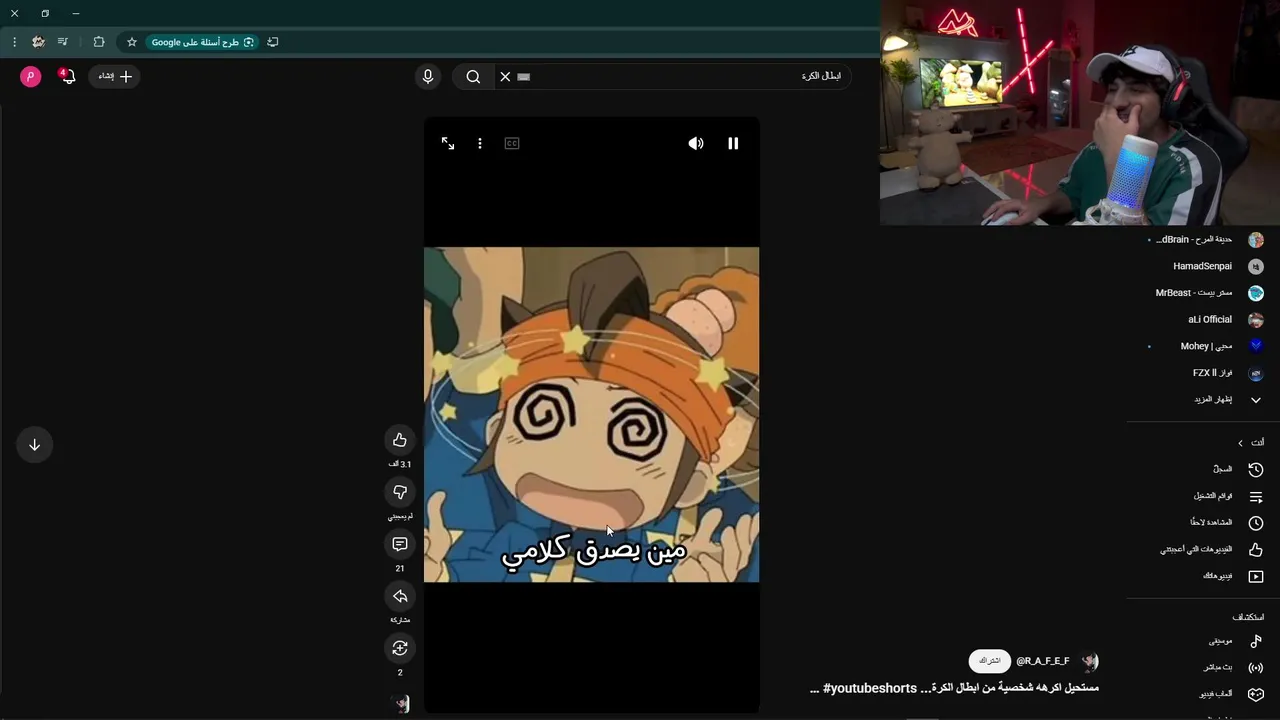Open the browser profile avatar
Screen dimensions: 1280x720
tap(38, 42)
